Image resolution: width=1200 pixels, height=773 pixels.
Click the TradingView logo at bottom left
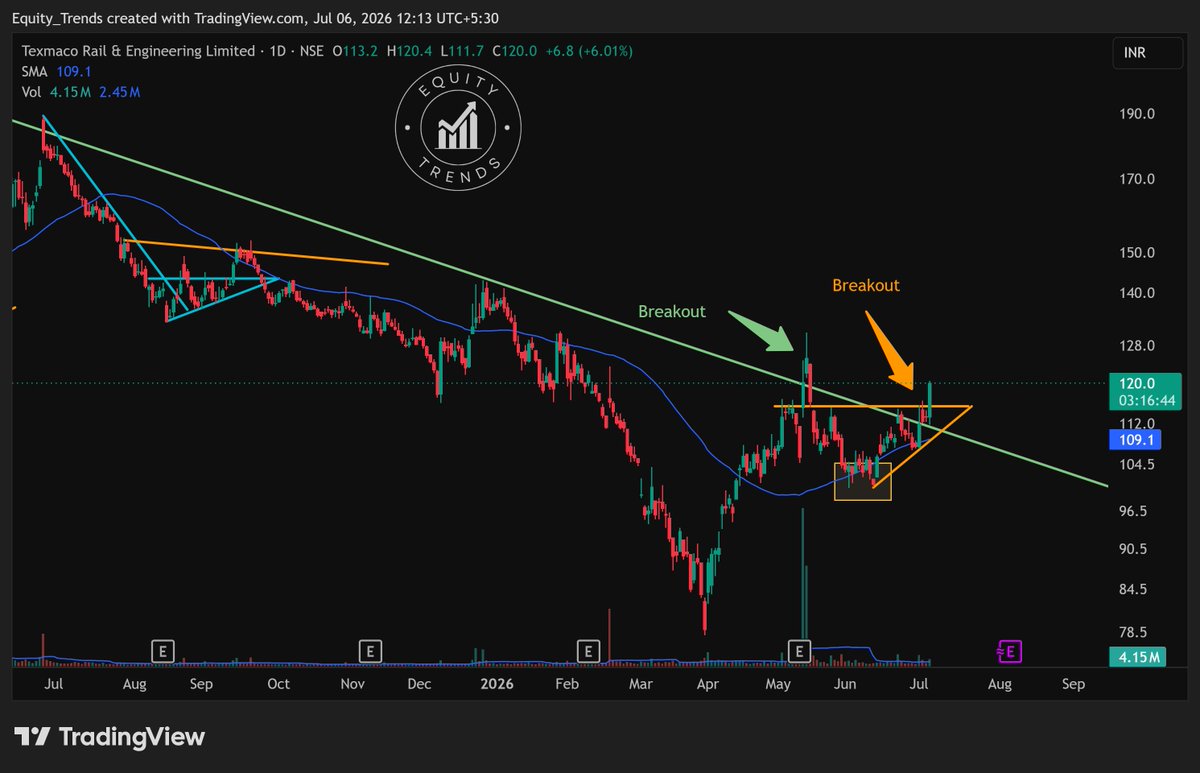coord(110,737)
